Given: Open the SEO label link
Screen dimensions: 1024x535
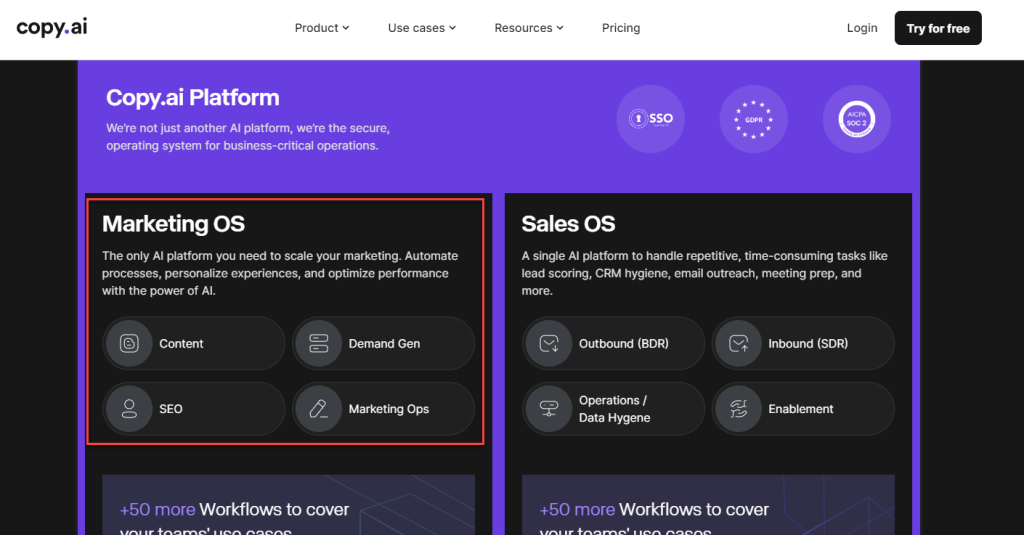Looking at the screenshot, I should click(x=170, y=409).
